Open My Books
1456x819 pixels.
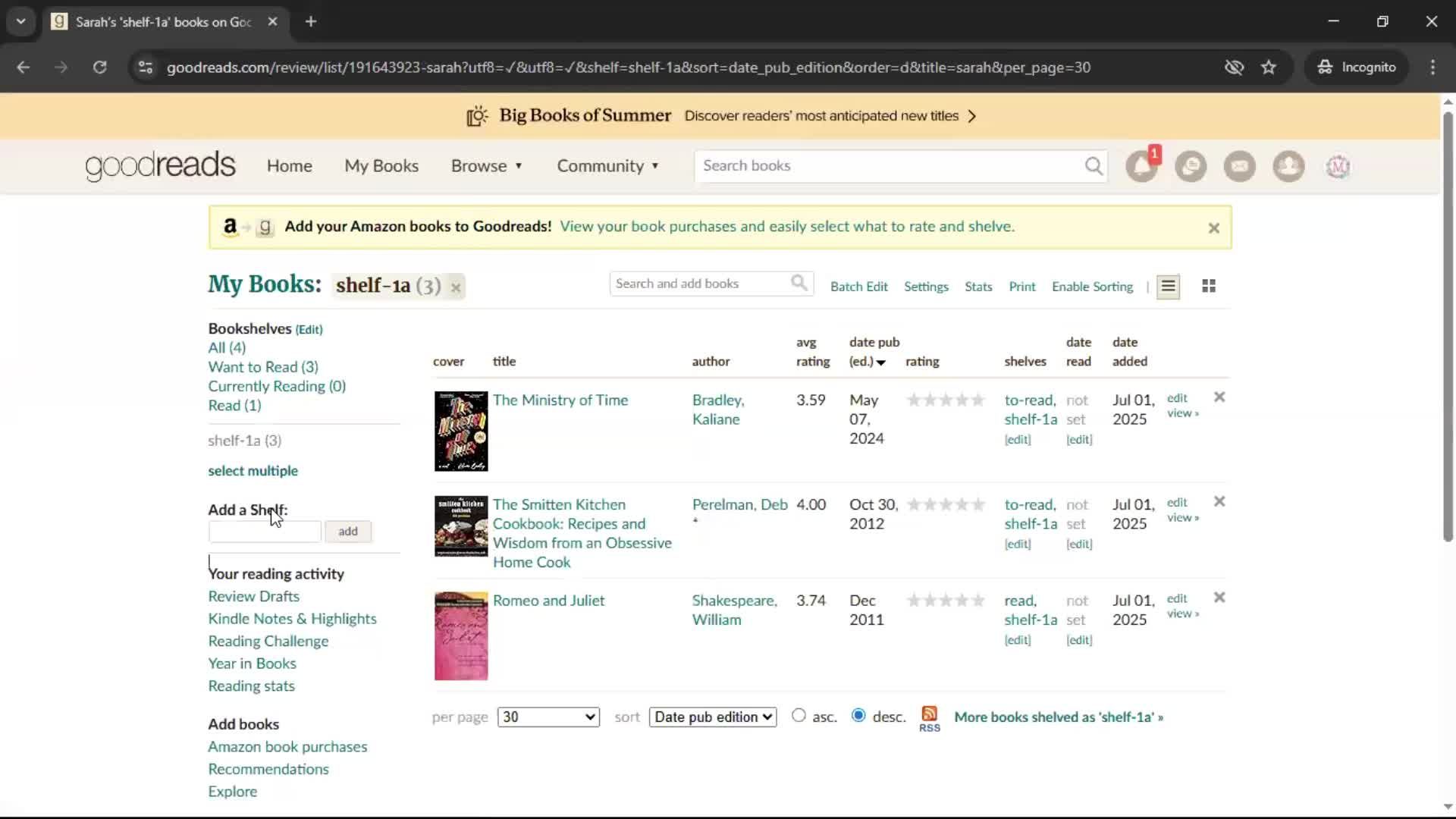tap(381, 166)
